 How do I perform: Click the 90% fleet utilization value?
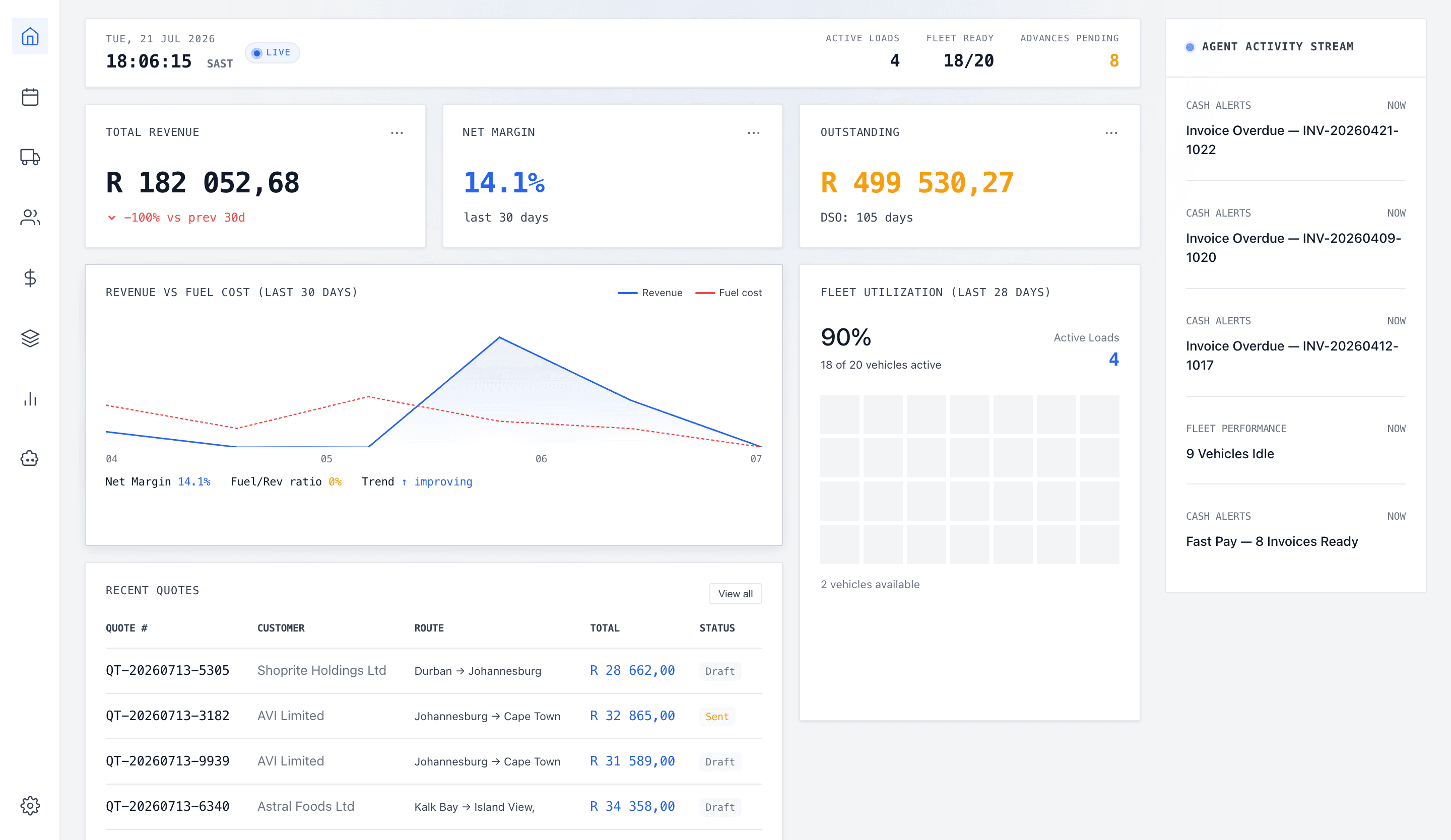[846, 337]
